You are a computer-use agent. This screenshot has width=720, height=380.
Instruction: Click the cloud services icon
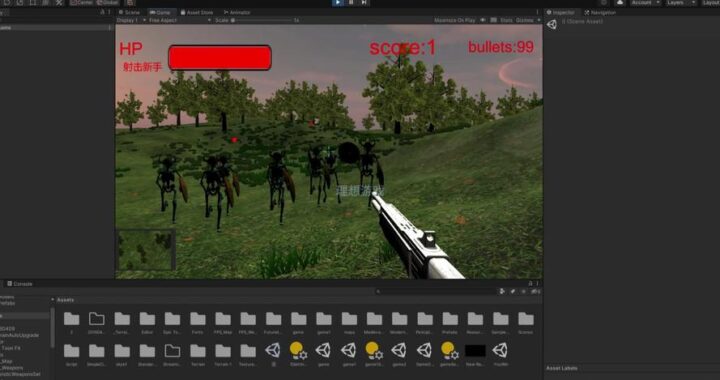(620, 2)
